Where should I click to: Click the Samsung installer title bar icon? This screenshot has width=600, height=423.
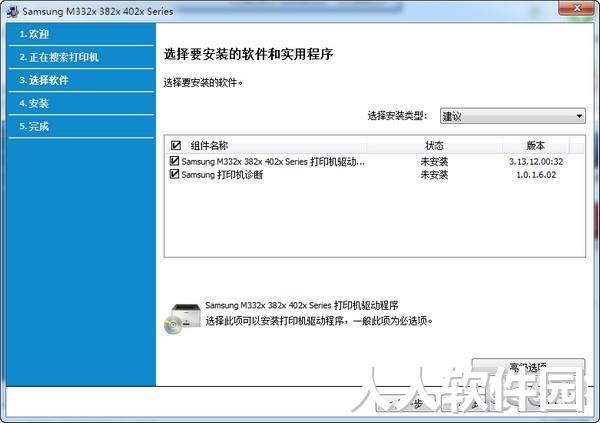12,11
